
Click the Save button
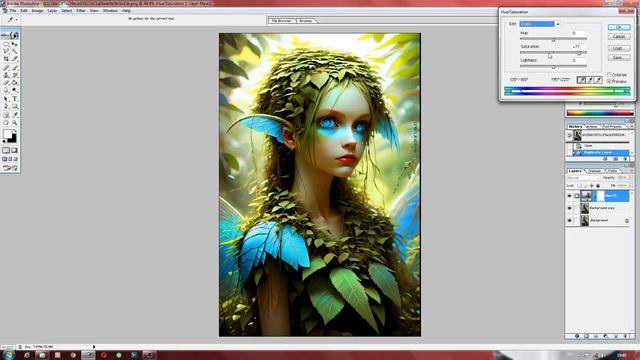coord(619,58)
